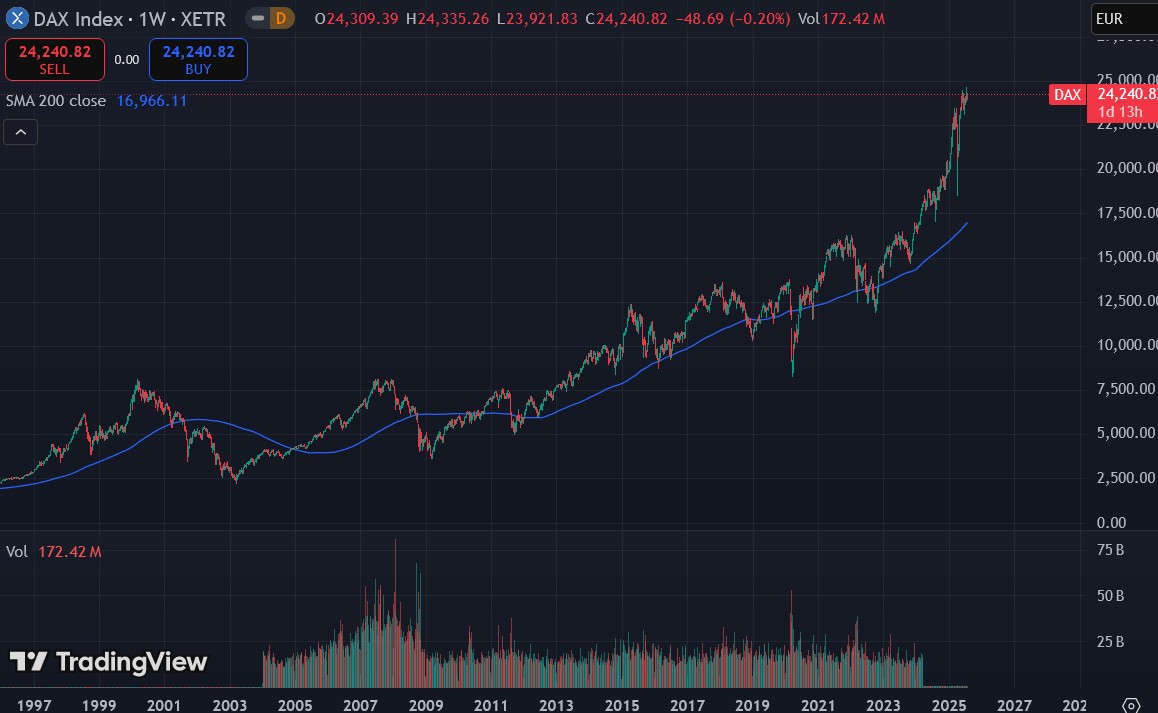1158x713 pixels.
Task: Click 2,500.00 on the price axis
Action: pos(1127,478)
